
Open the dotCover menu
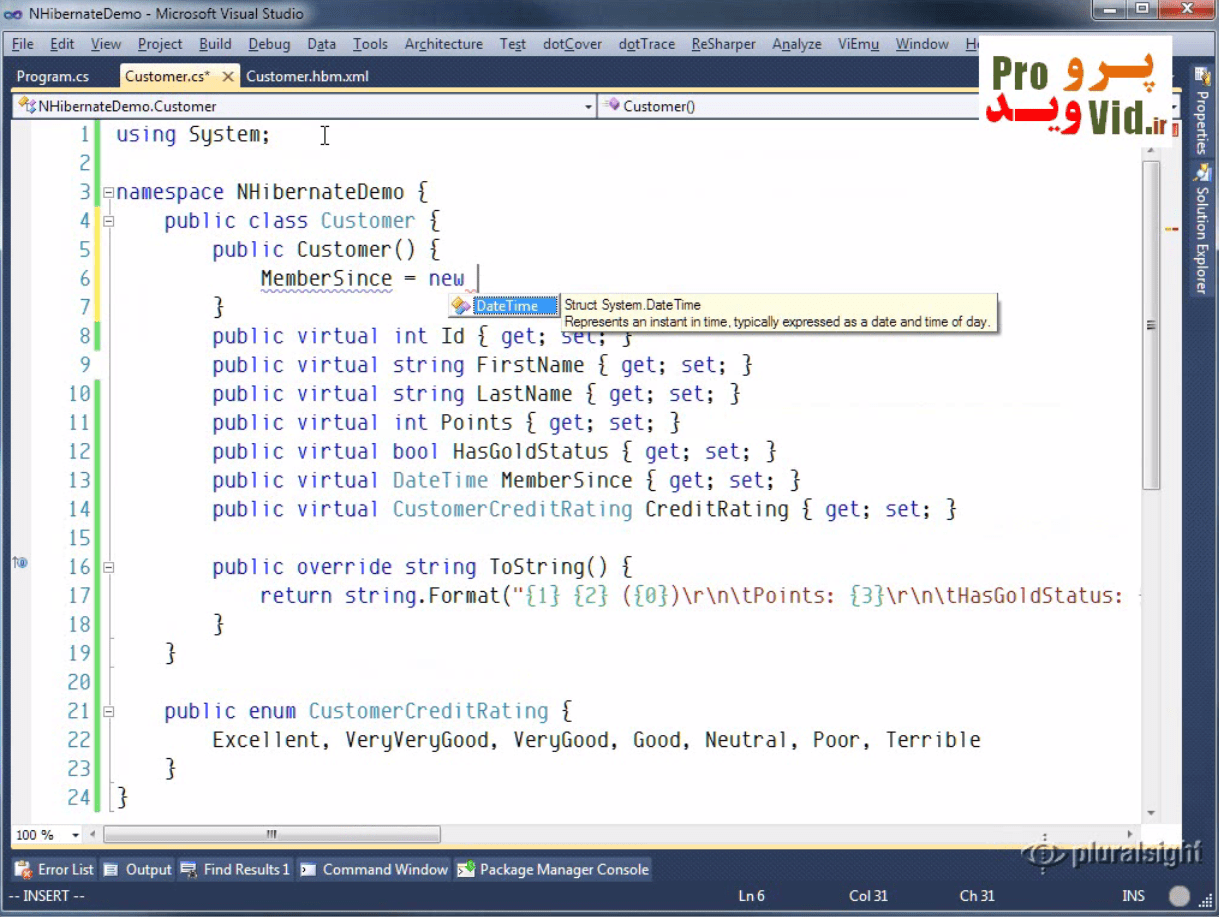pyautogui.click(x=572, y=44)
